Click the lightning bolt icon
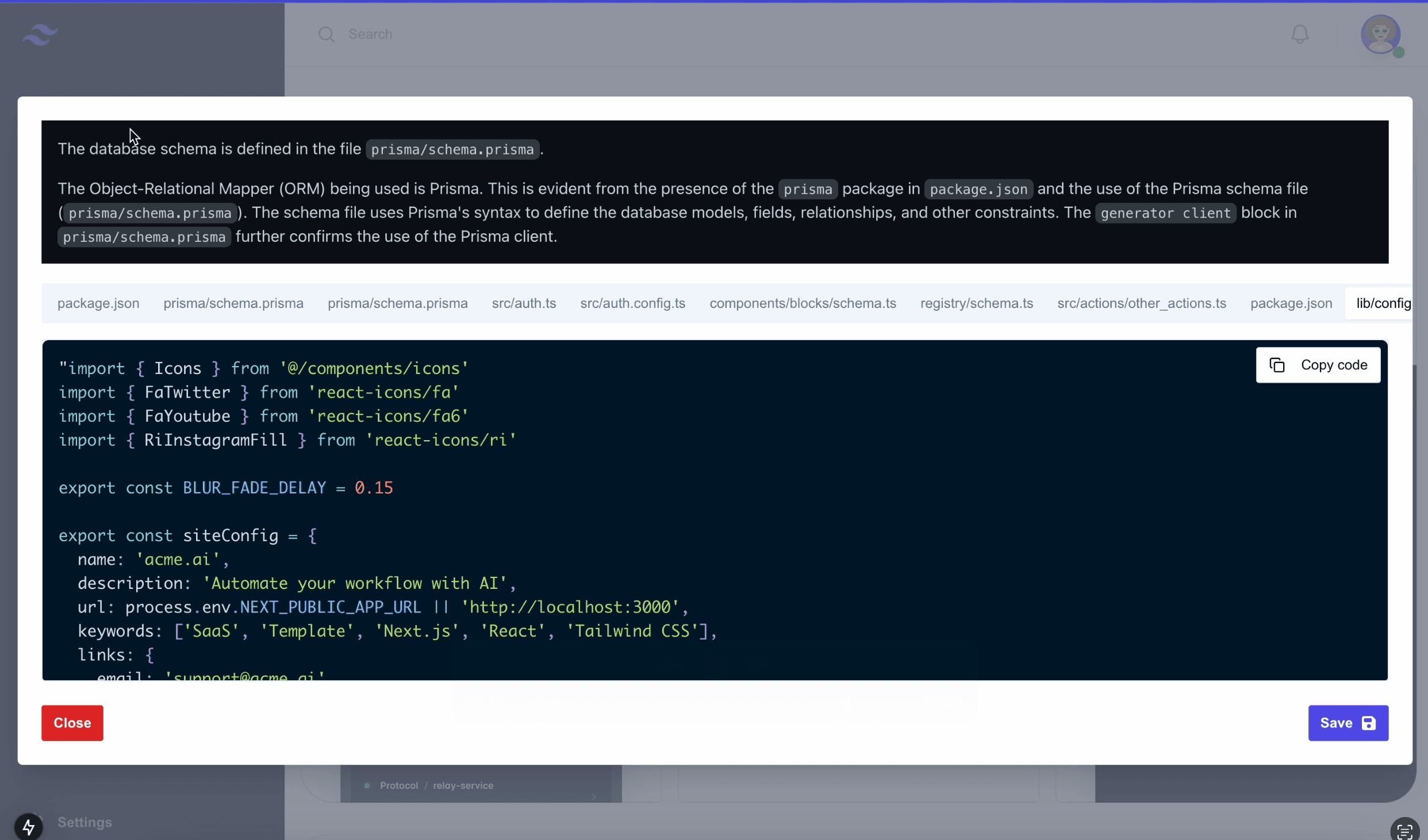This screenshot has height=840, width=1428. (x=28, y=827)
